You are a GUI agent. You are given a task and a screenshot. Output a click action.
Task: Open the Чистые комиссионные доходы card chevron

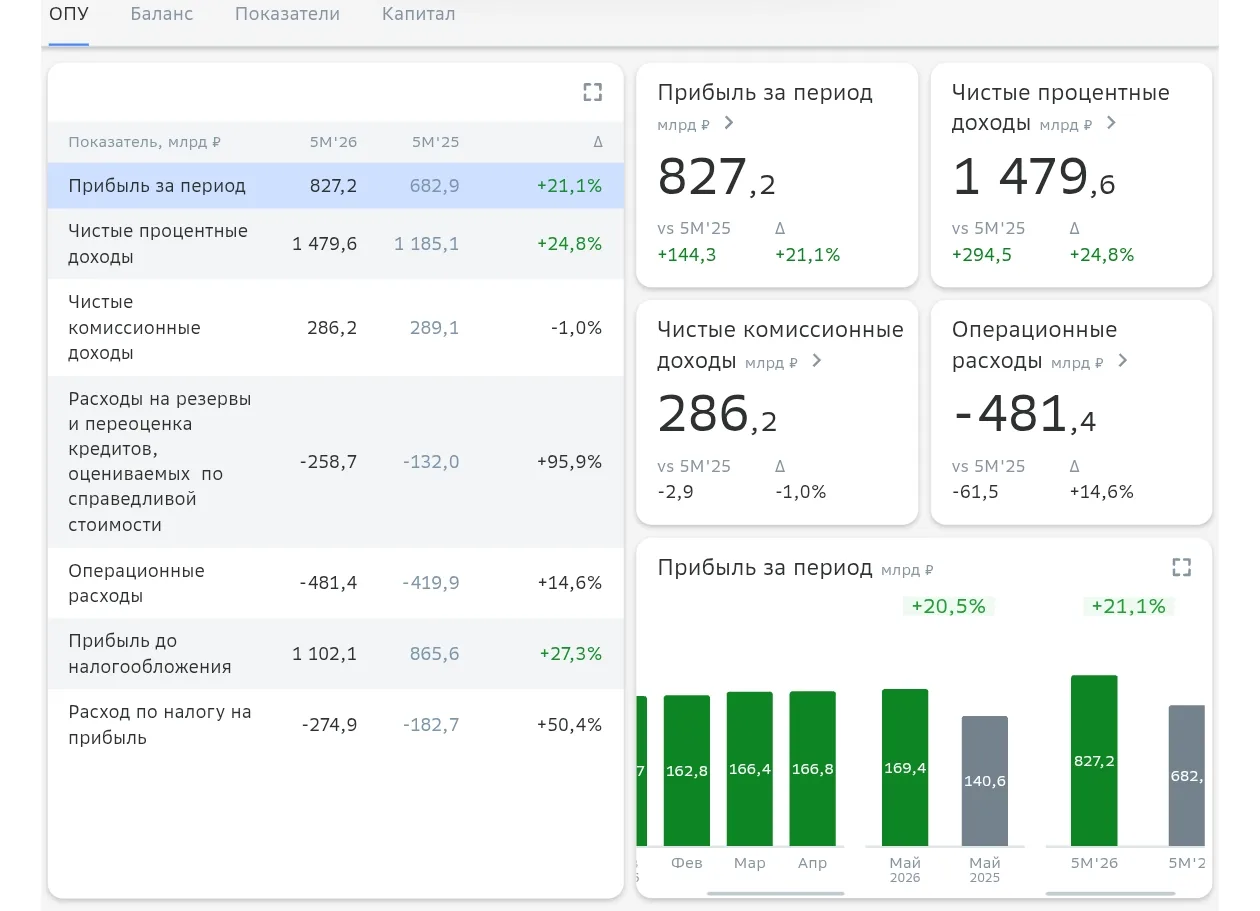pos(817,361)
